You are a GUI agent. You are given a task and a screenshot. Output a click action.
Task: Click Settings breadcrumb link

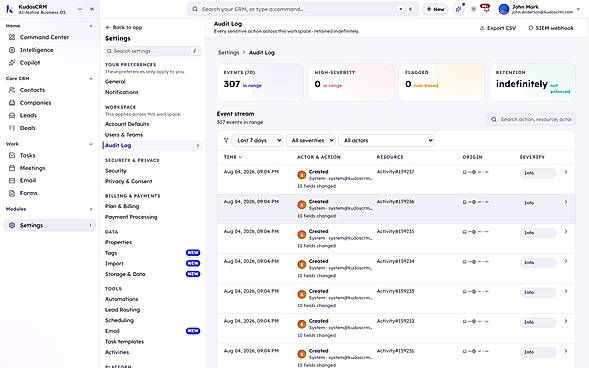pyautogui.click(x=228, y=53)
